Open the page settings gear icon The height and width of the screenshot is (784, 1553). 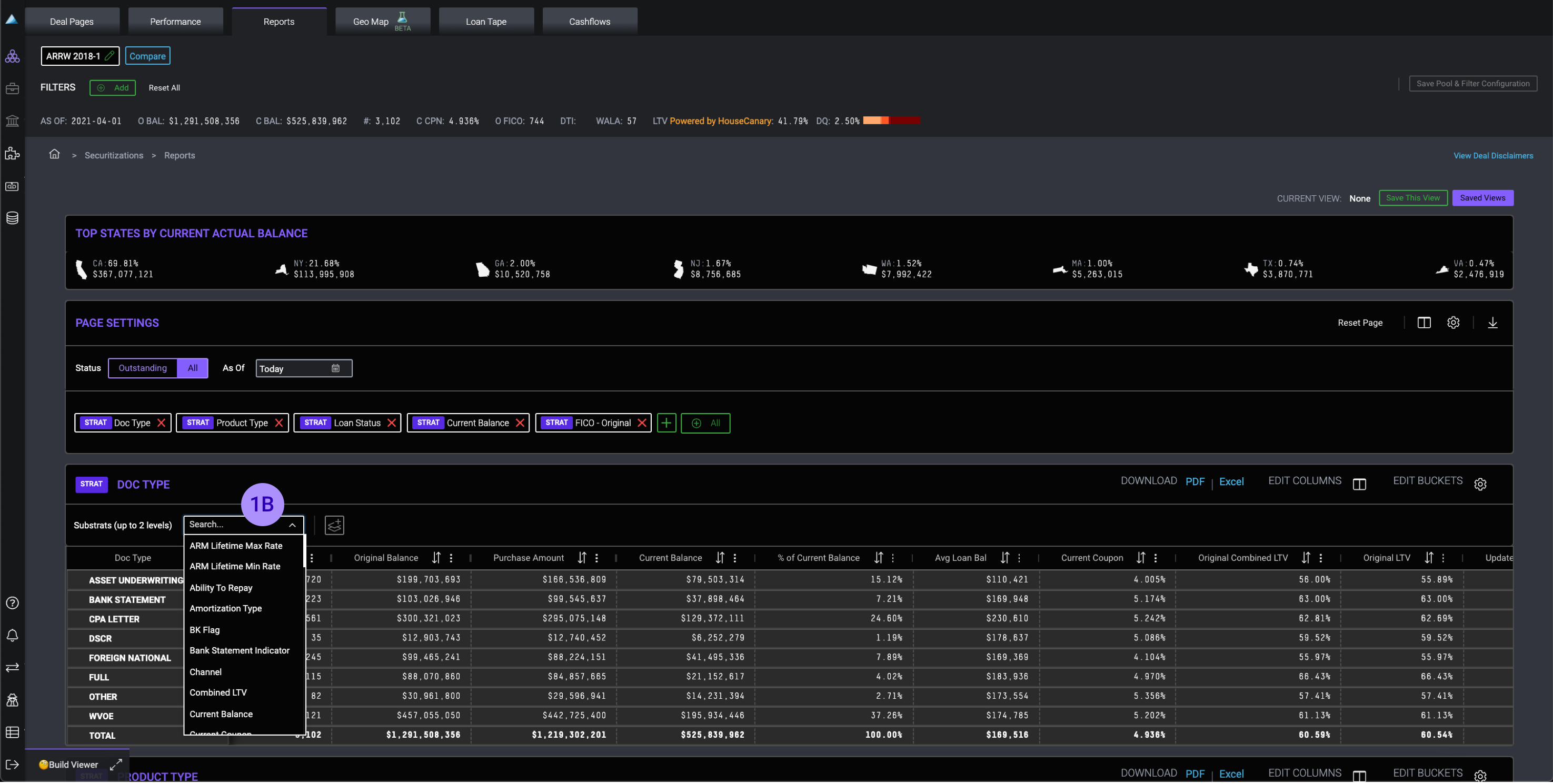[1453, 323]
